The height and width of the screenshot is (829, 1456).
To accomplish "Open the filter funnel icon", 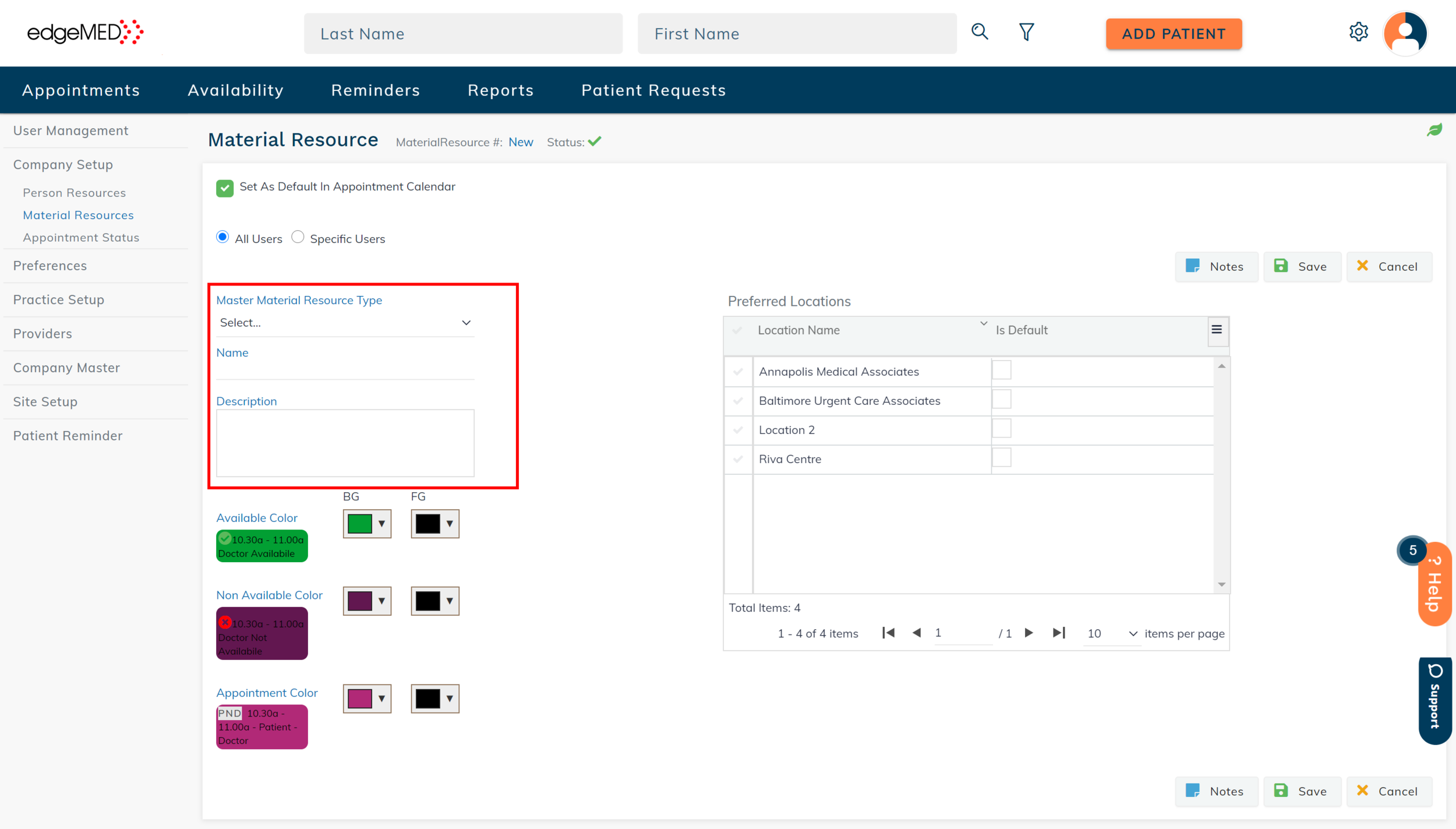I will point(1026,31).
